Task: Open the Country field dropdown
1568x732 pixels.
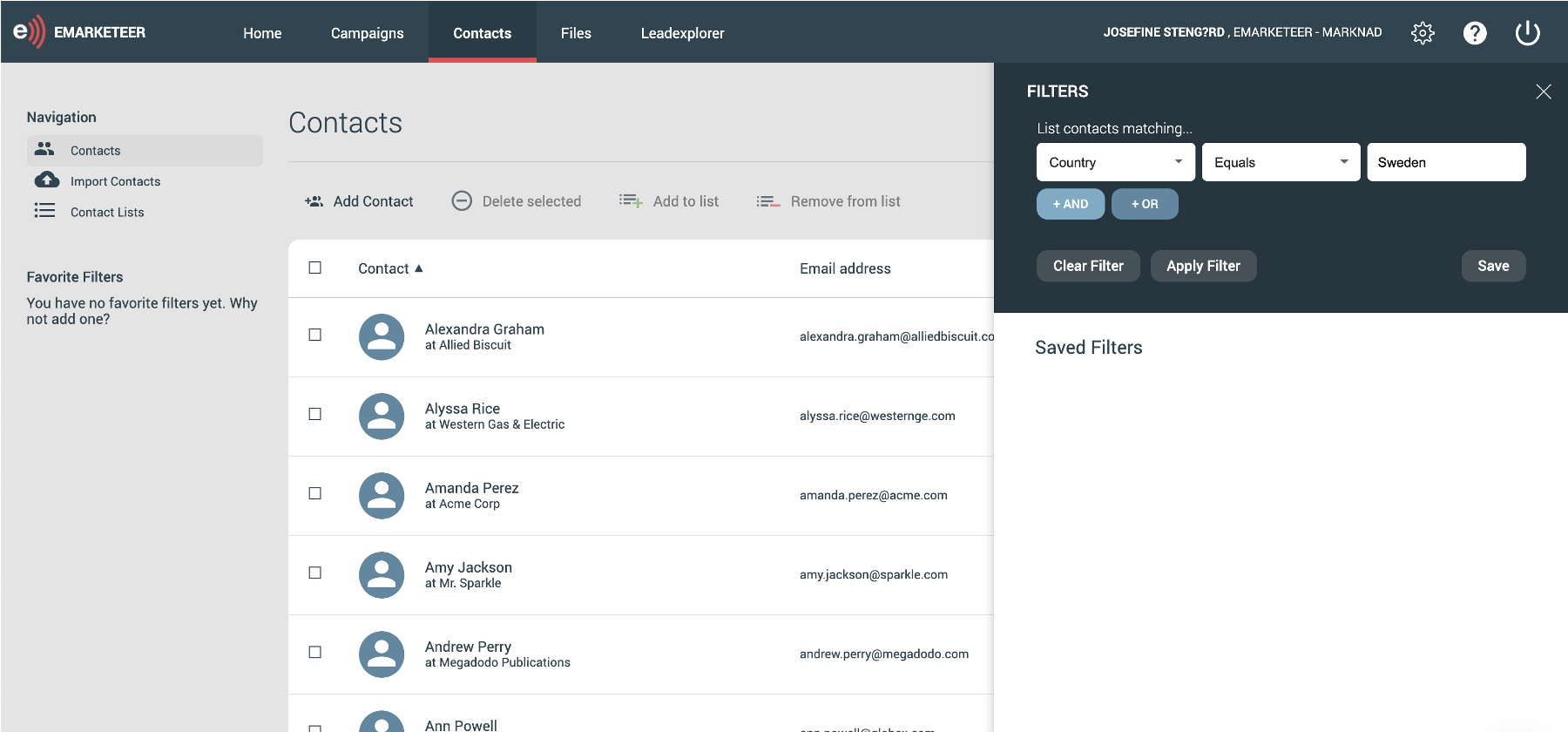Action: point(1116,162)
